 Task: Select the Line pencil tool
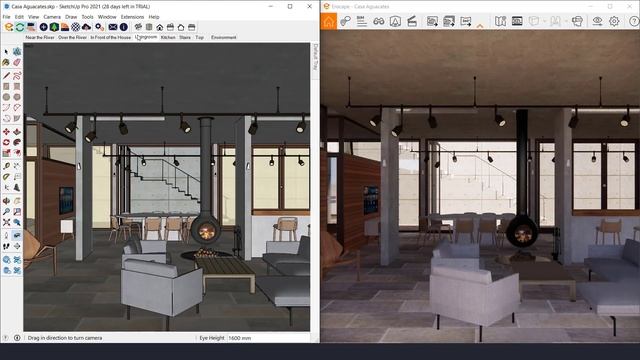[6, 76]
